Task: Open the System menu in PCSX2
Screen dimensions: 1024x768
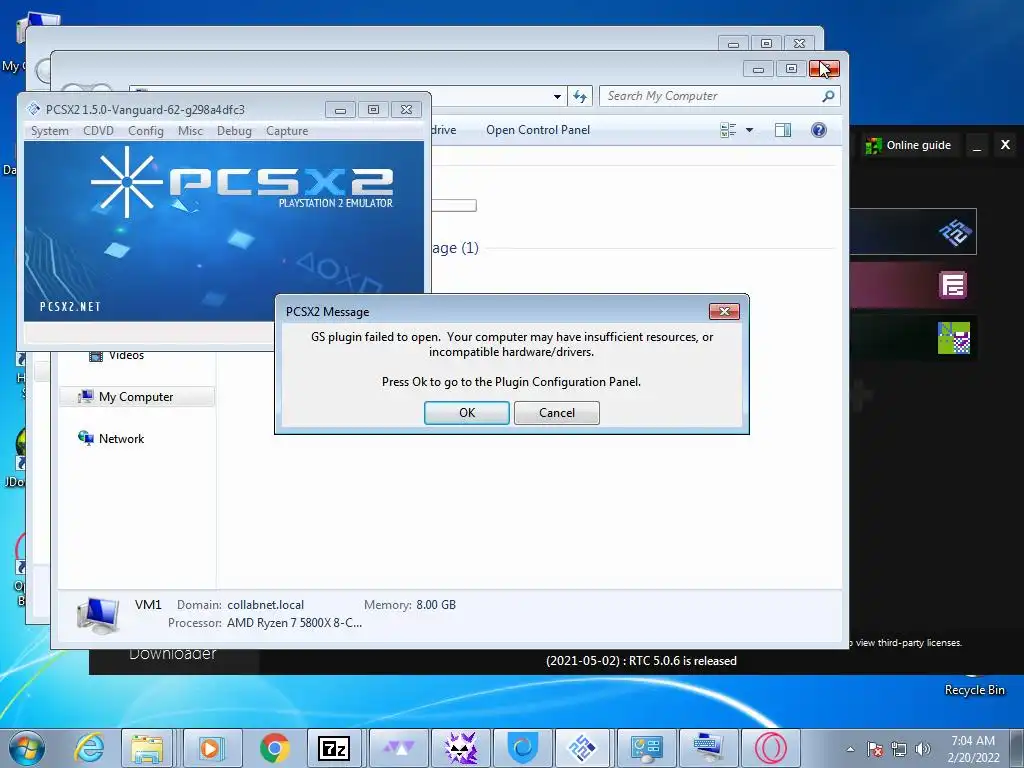Action: tap(50, 131)
